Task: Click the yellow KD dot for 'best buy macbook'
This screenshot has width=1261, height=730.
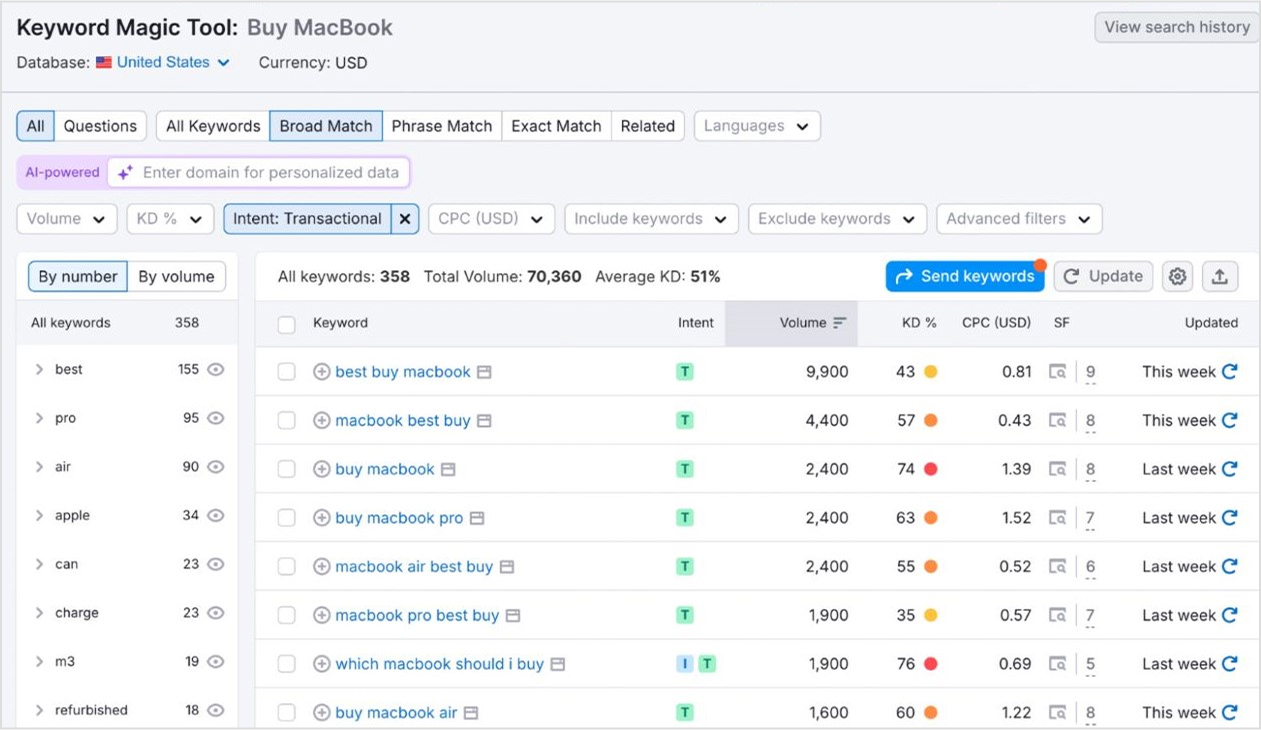Action: [x=930, y=372]
